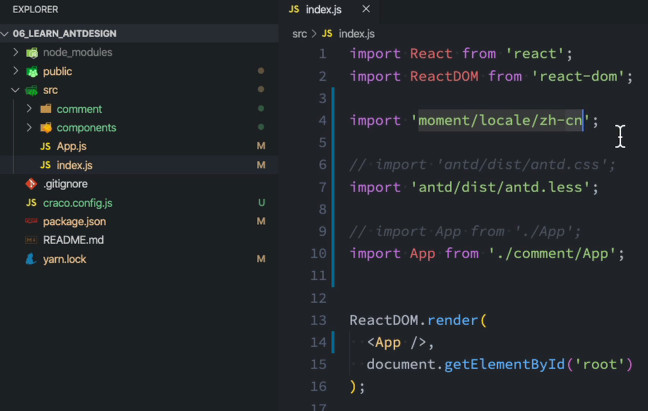Click the M status badge on App.js
Screen dimensions: 648x411
[x=261, y=146]
